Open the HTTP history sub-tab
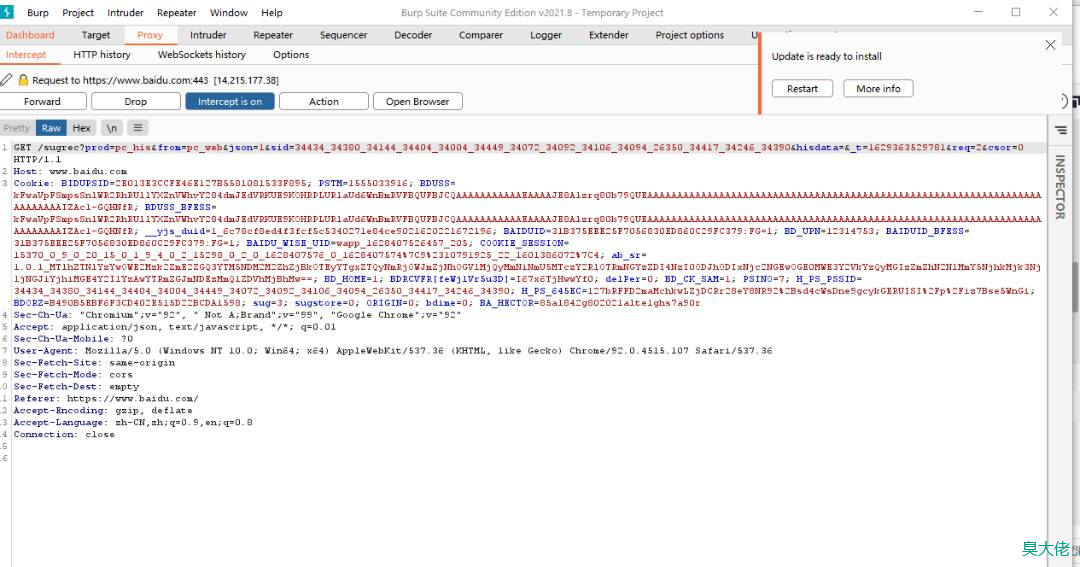Image resolution: width=1080 pixels, height=567 pixels. [102, 54]
